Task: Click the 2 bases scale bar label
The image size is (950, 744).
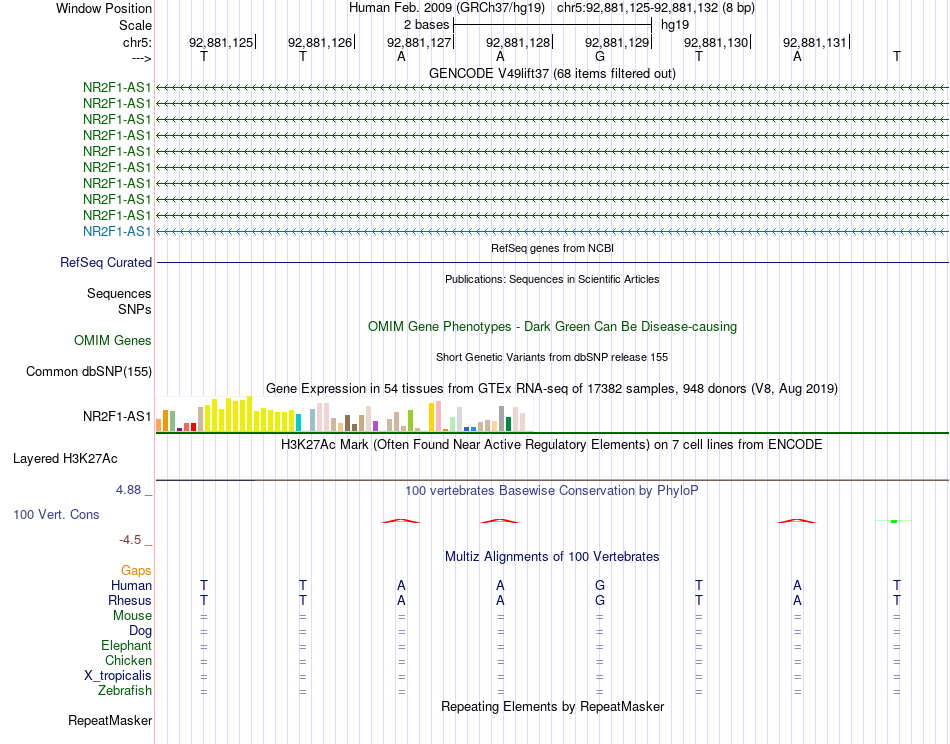Action: tap(427, 25)
